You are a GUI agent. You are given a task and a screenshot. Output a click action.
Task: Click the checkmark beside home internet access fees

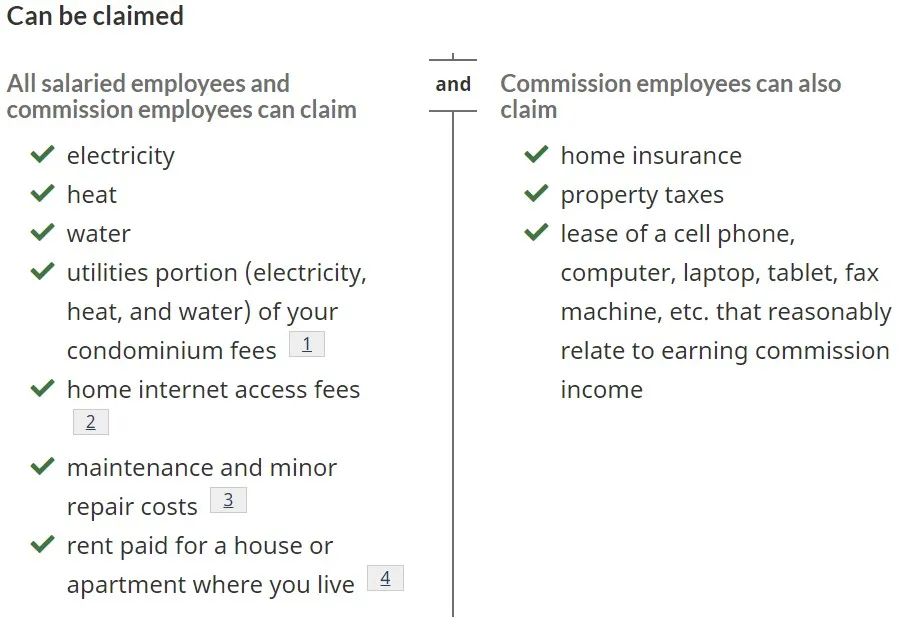tap(42, 389)
